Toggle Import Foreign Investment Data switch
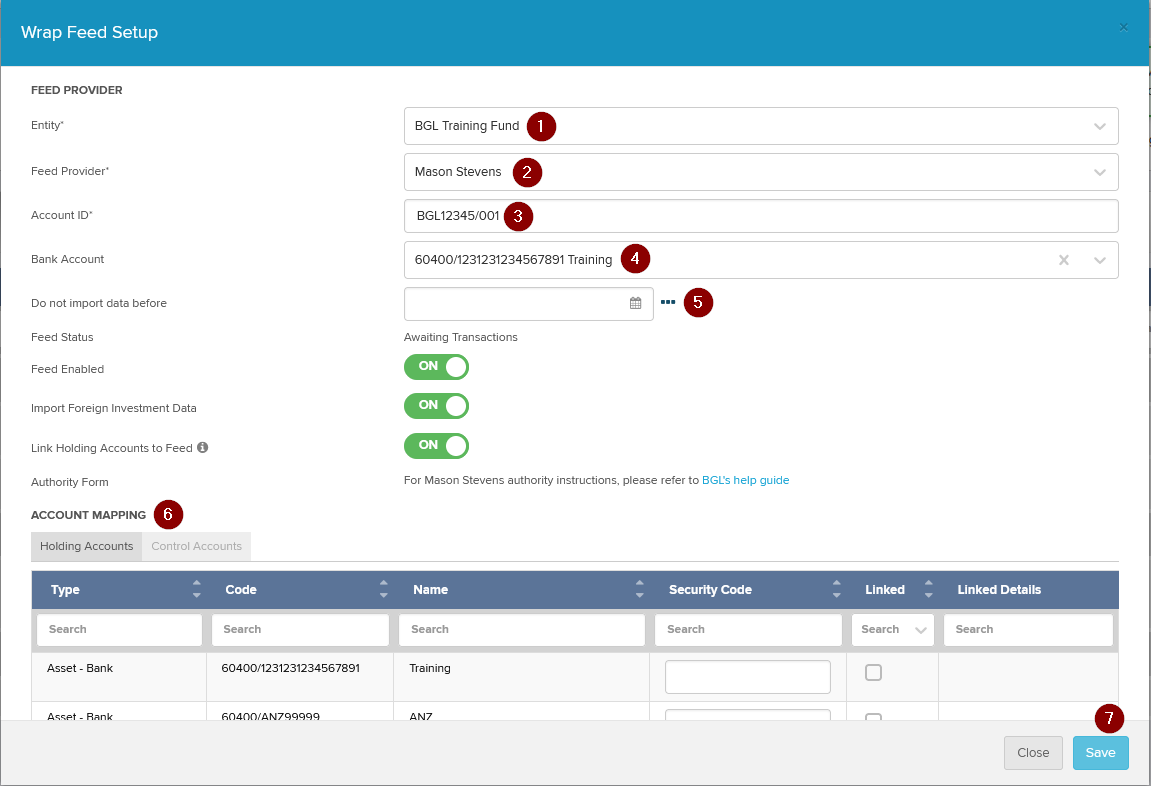Image resolution: width=1151 pixels, height=786 pixels. point(436,406)
